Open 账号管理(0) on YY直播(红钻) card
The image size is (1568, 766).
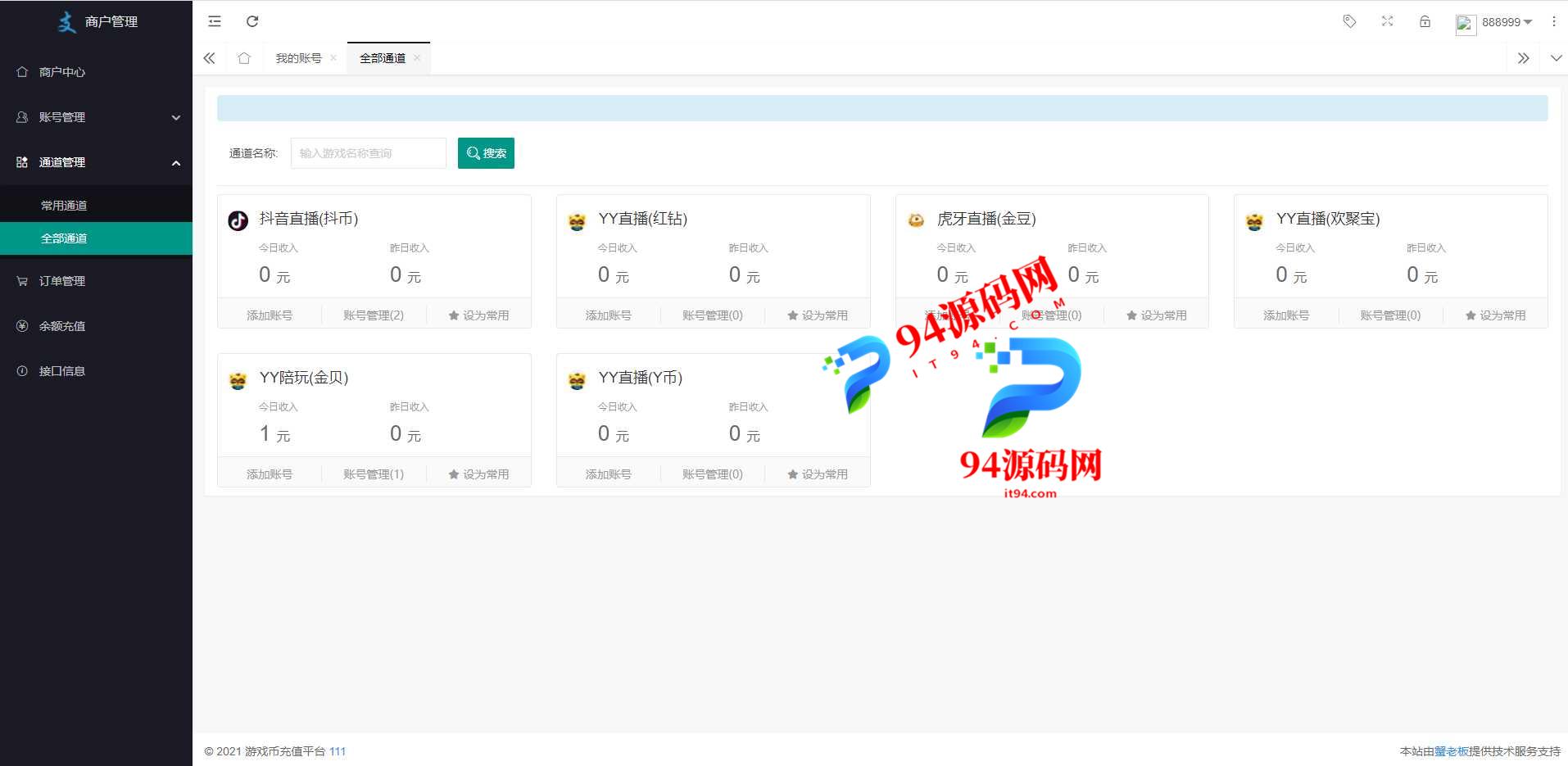tap(713, 315)
